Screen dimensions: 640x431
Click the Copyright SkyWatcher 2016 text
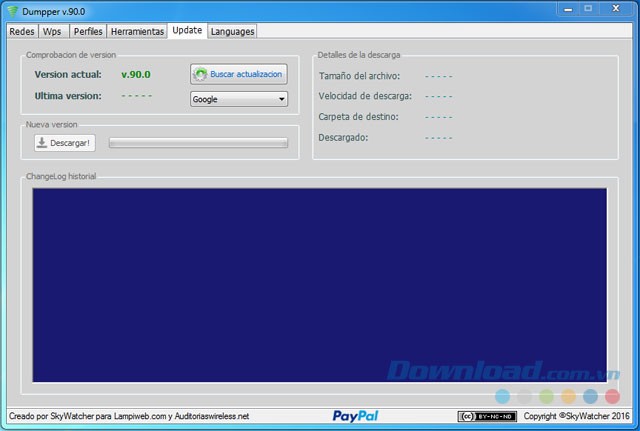pos(577,416)
